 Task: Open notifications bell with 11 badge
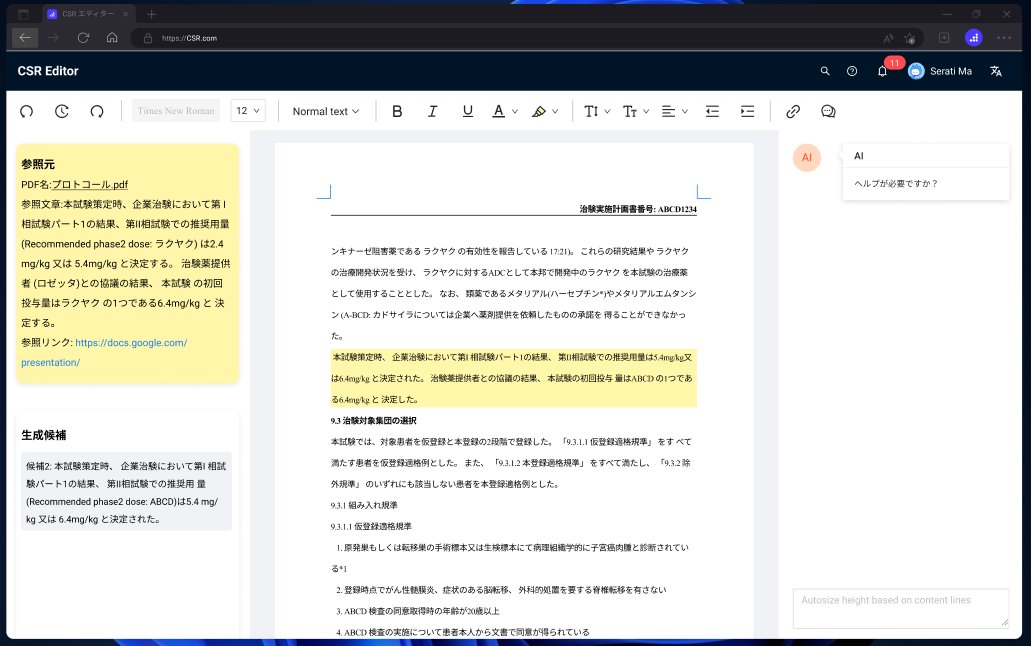(882, 71)
